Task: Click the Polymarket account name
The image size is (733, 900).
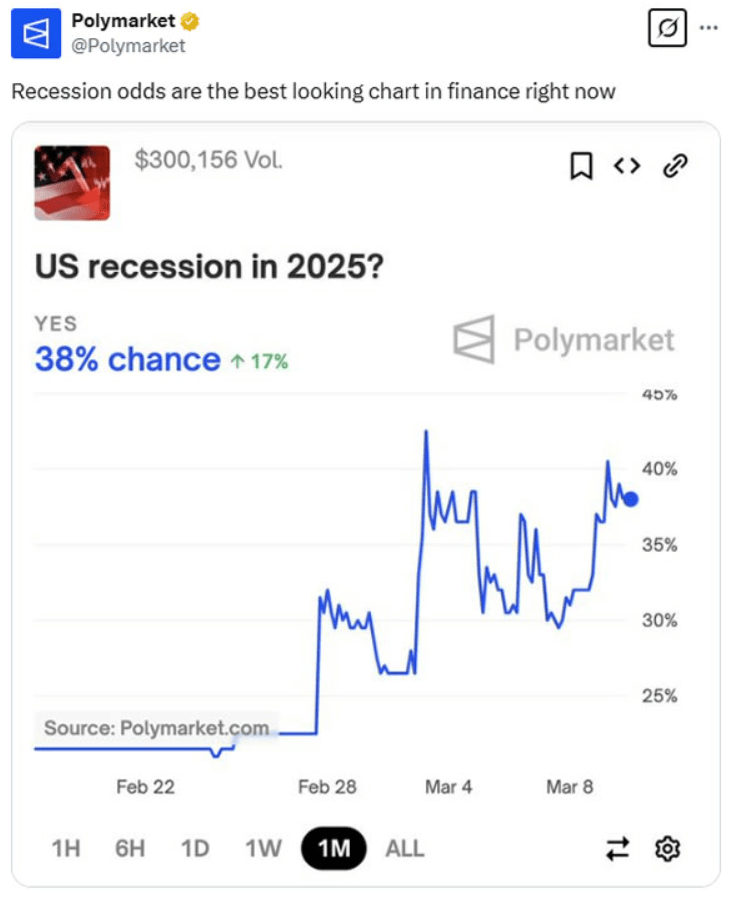Action: (x=123, y=21)
